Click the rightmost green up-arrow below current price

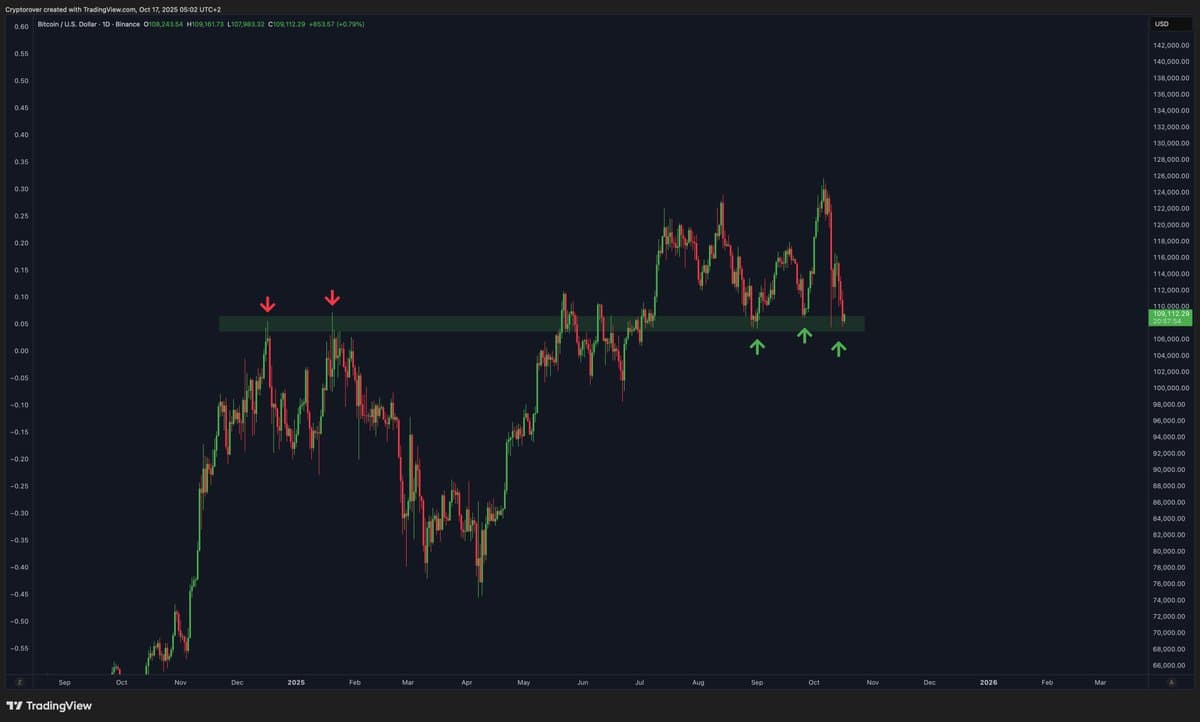pyautogui.click(x=840, y=349)
